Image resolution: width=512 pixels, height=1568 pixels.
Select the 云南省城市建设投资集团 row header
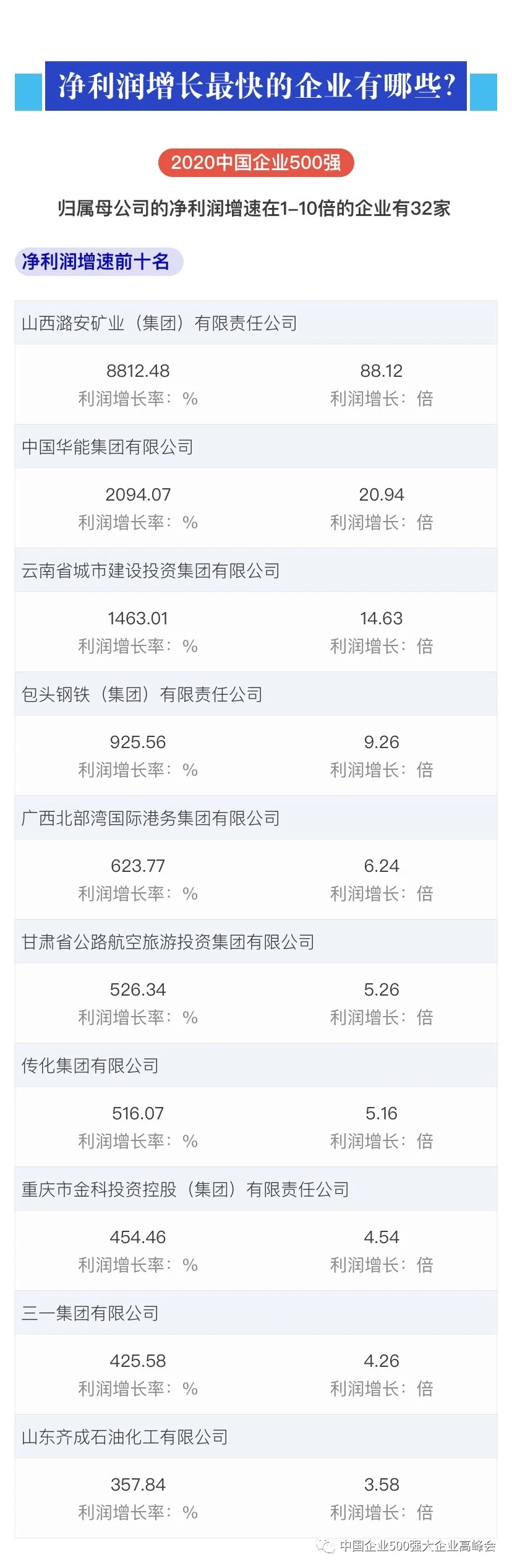click(x=151, y=571)
